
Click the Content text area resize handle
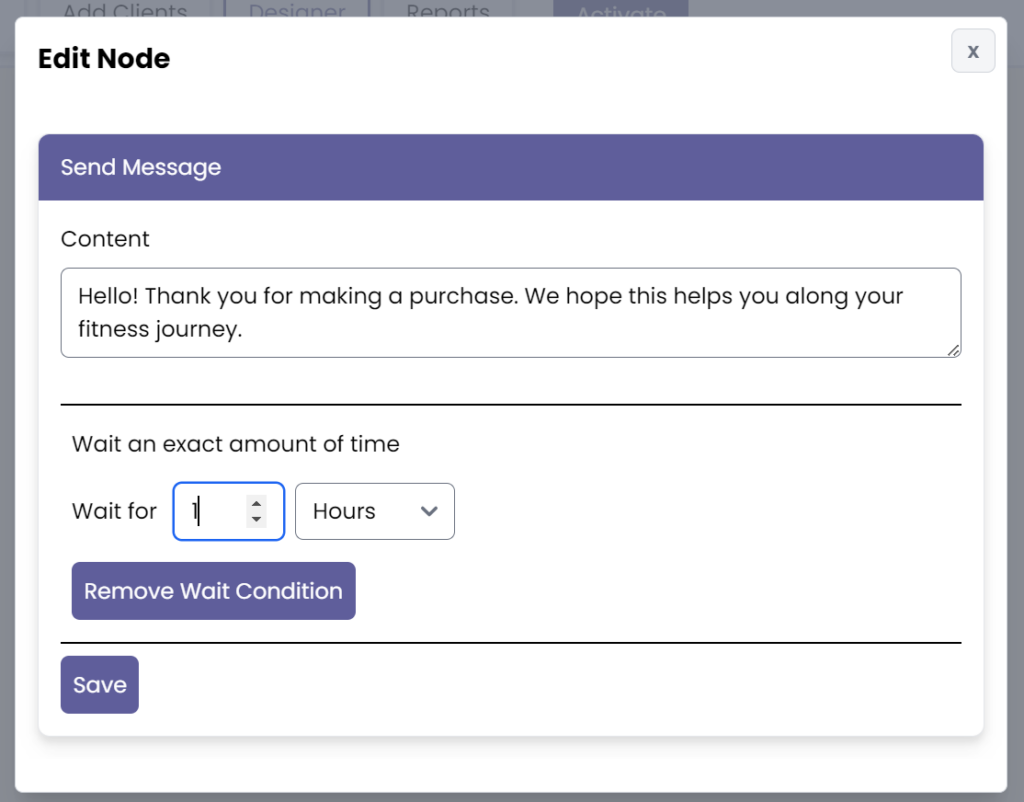953,350
